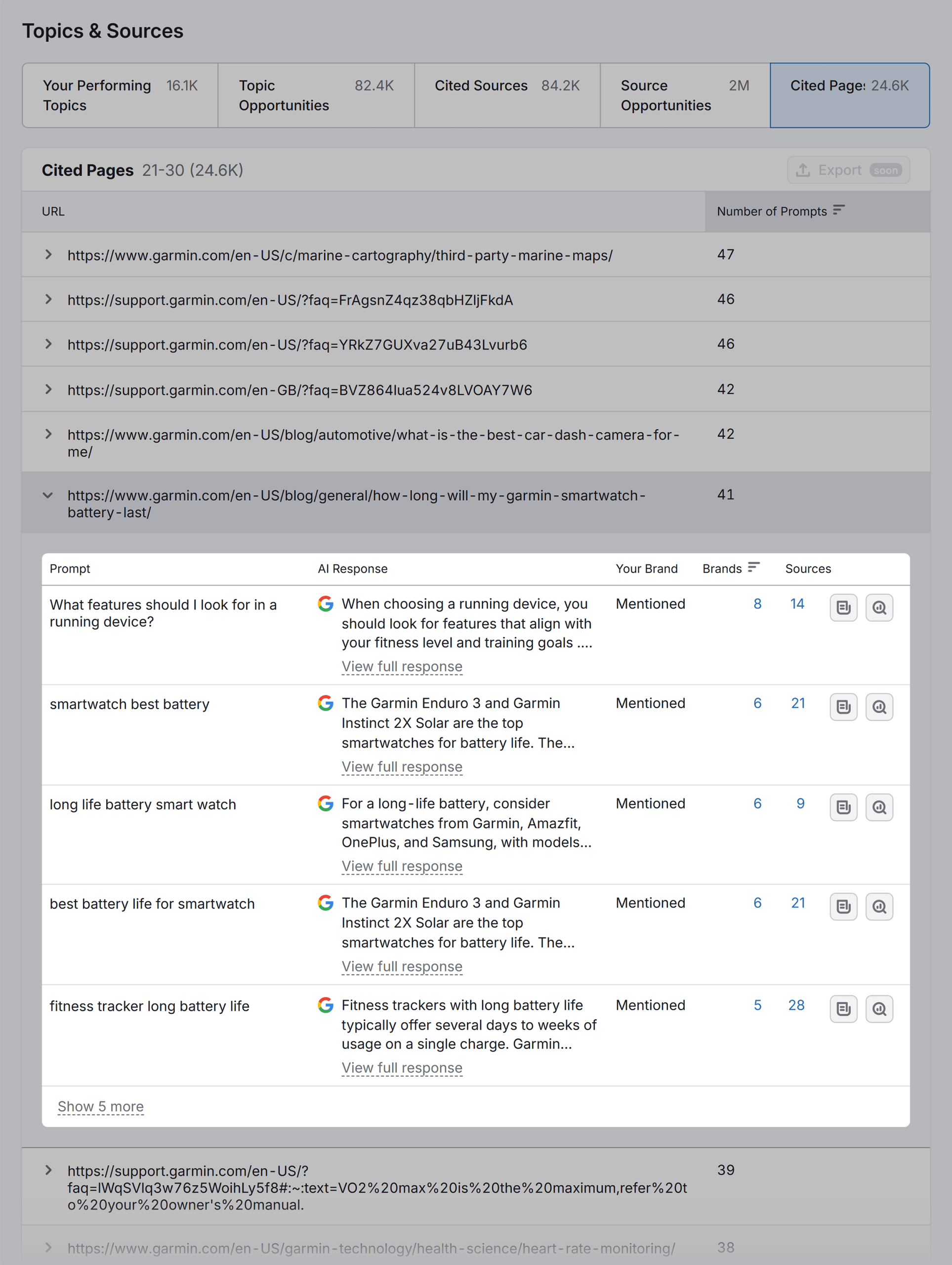Click magnifier icon for 'best battery life for smartwatch'
The height and width of the screenshot is (1265, 952).
[879, 906]
